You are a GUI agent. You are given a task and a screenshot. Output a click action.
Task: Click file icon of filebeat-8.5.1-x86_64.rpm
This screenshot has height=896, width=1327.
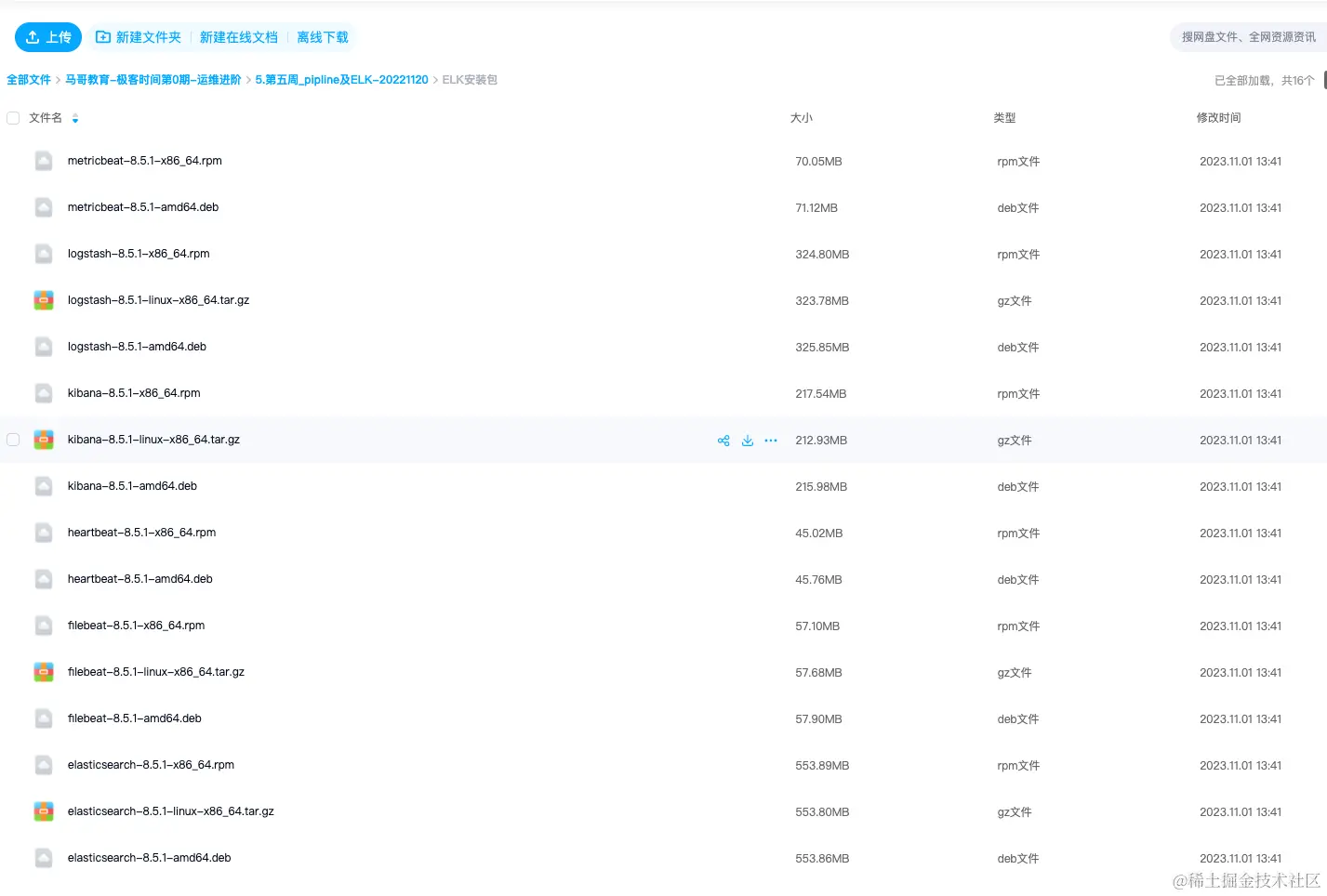tap(44, 626)
